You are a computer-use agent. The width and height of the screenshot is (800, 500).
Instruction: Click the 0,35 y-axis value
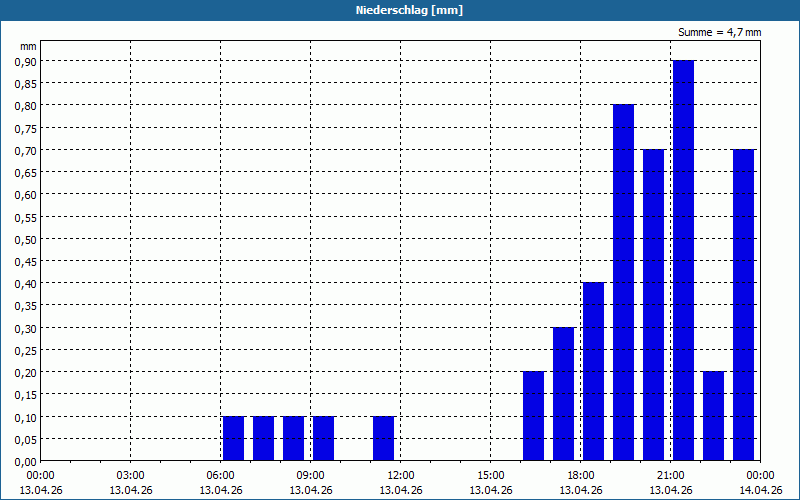[x=25, y=306]
